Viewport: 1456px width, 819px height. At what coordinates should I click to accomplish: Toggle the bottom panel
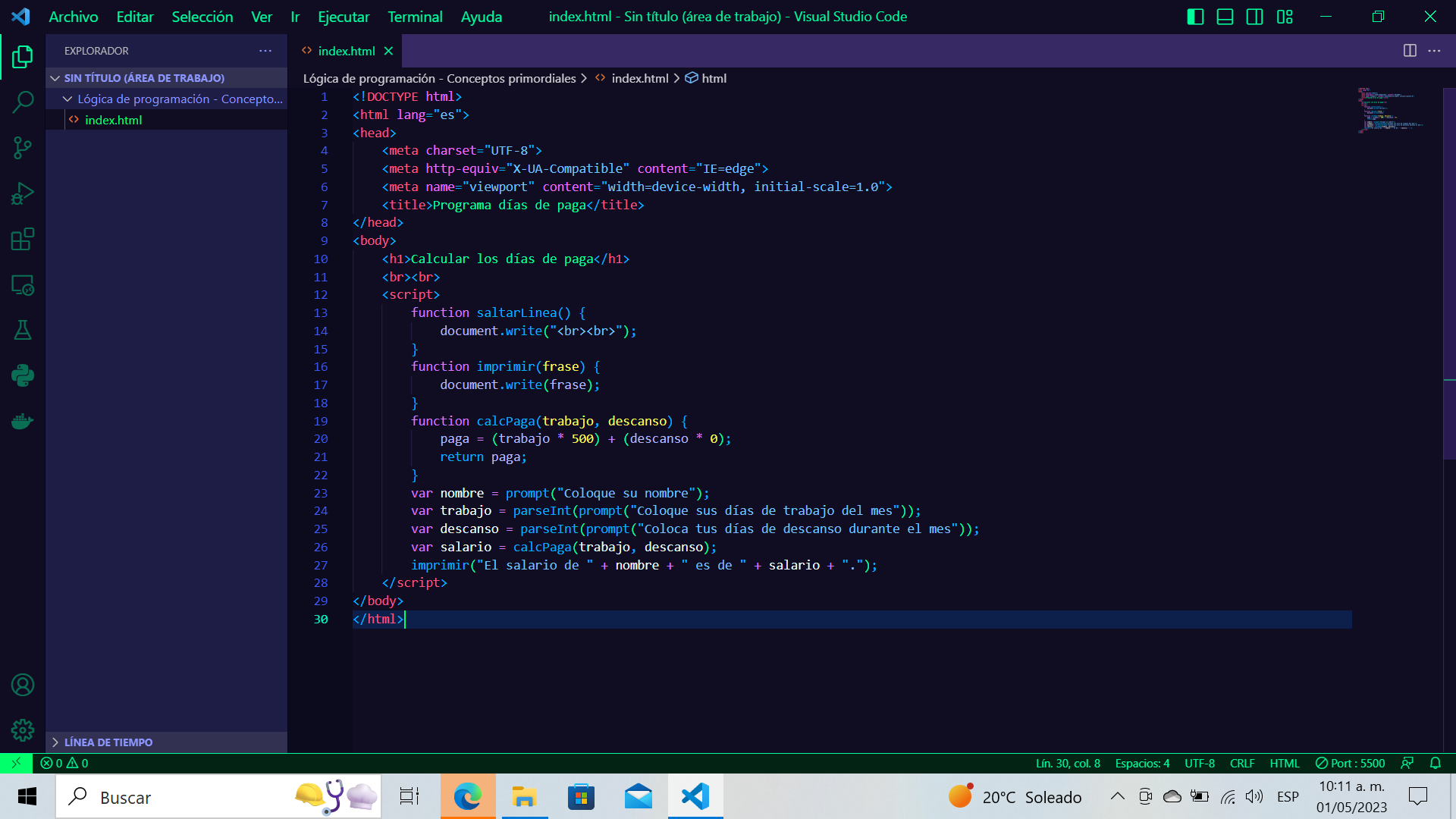point(1225,17)
